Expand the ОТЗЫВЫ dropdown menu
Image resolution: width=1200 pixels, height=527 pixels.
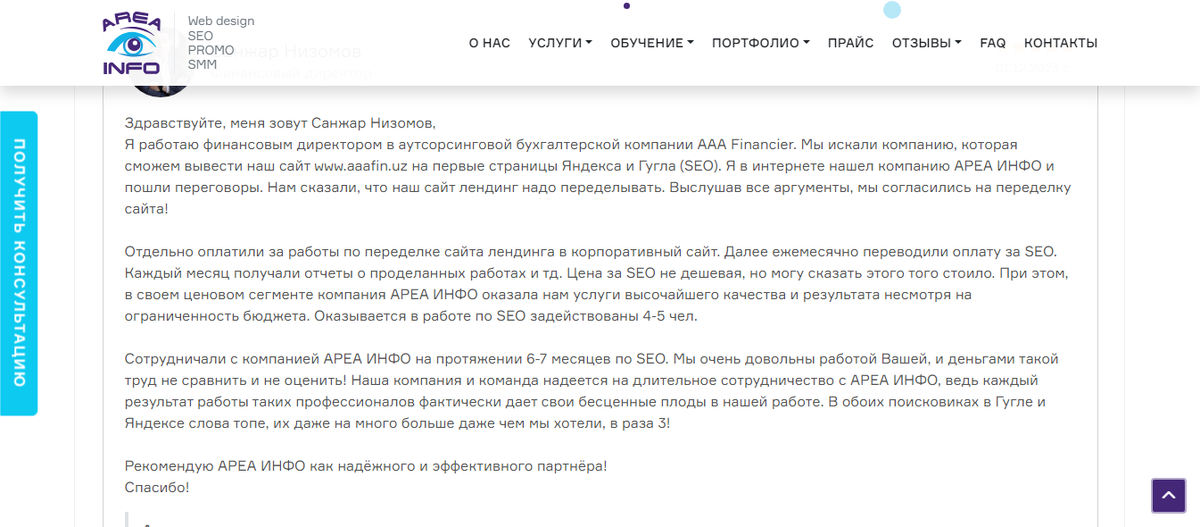coord(927,43)
